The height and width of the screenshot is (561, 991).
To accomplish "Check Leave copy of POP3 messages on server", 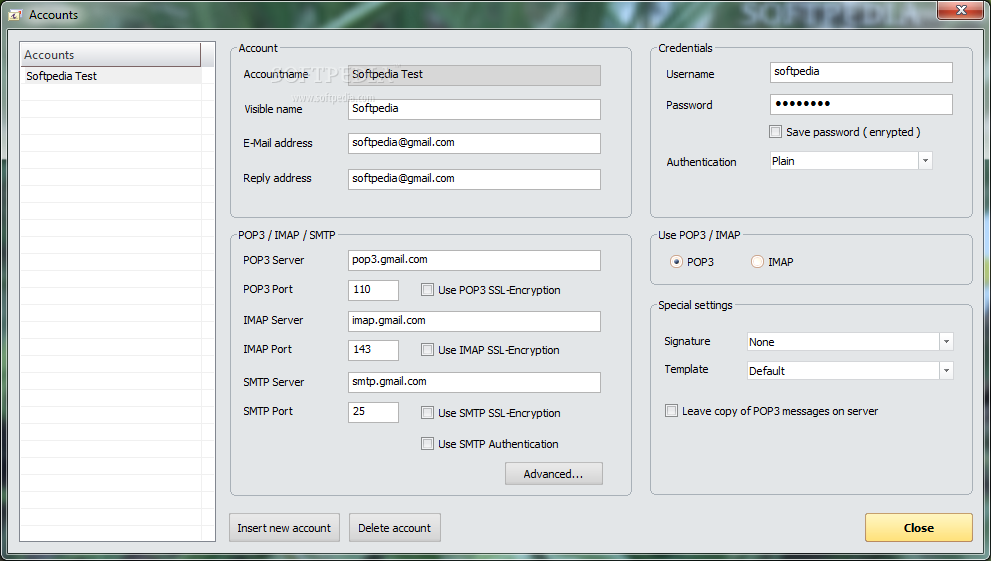I will pyautogui.click(x=671, y=411).
